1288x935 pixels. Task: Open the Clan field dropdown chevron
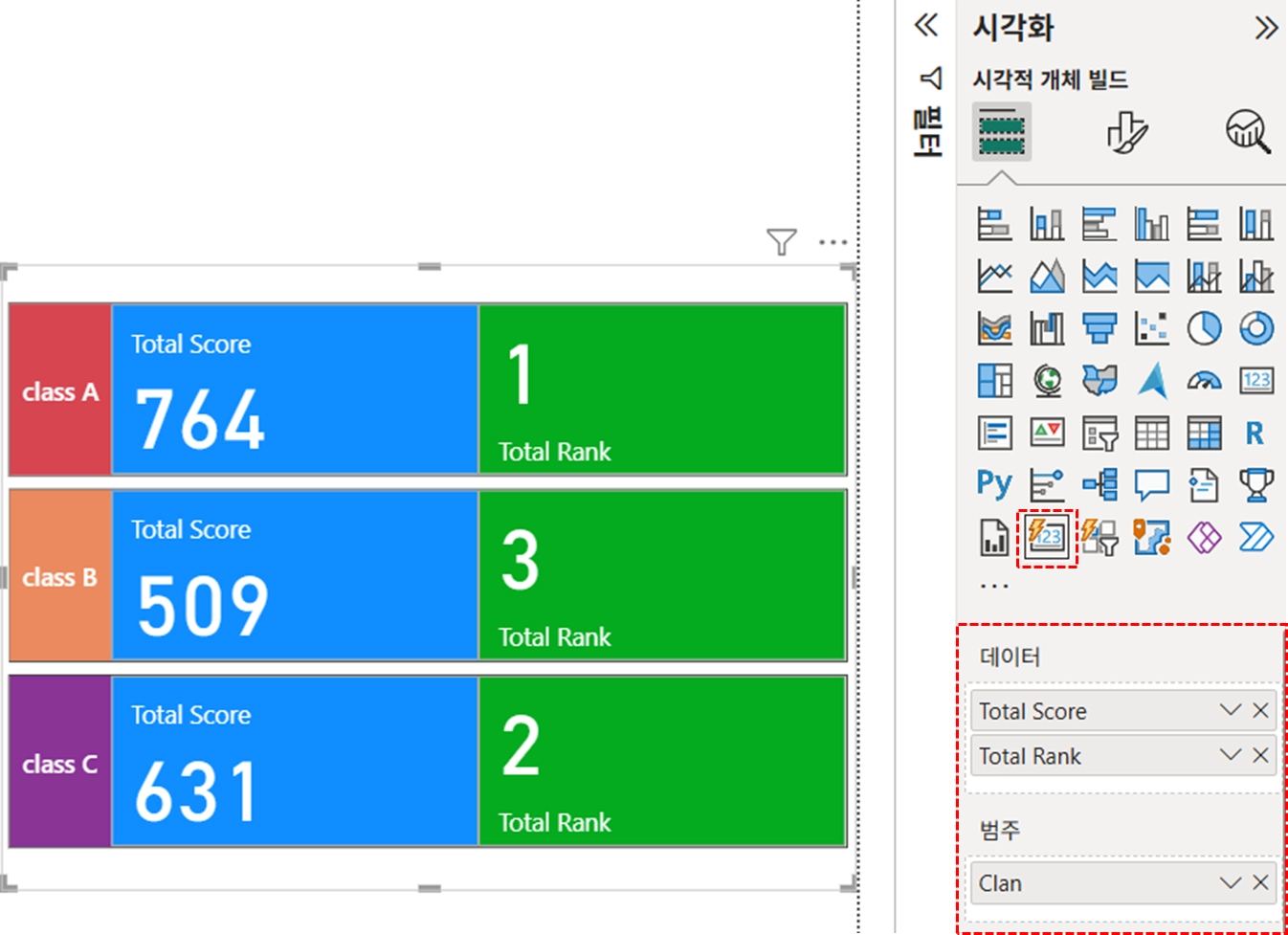[x=1230, y=882]
